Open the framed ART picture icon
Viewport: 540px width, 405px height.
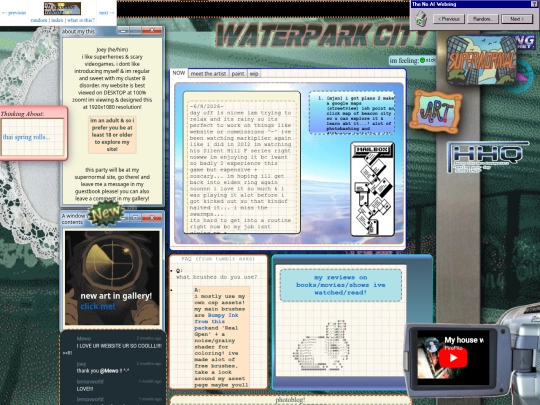pos(436,111)
